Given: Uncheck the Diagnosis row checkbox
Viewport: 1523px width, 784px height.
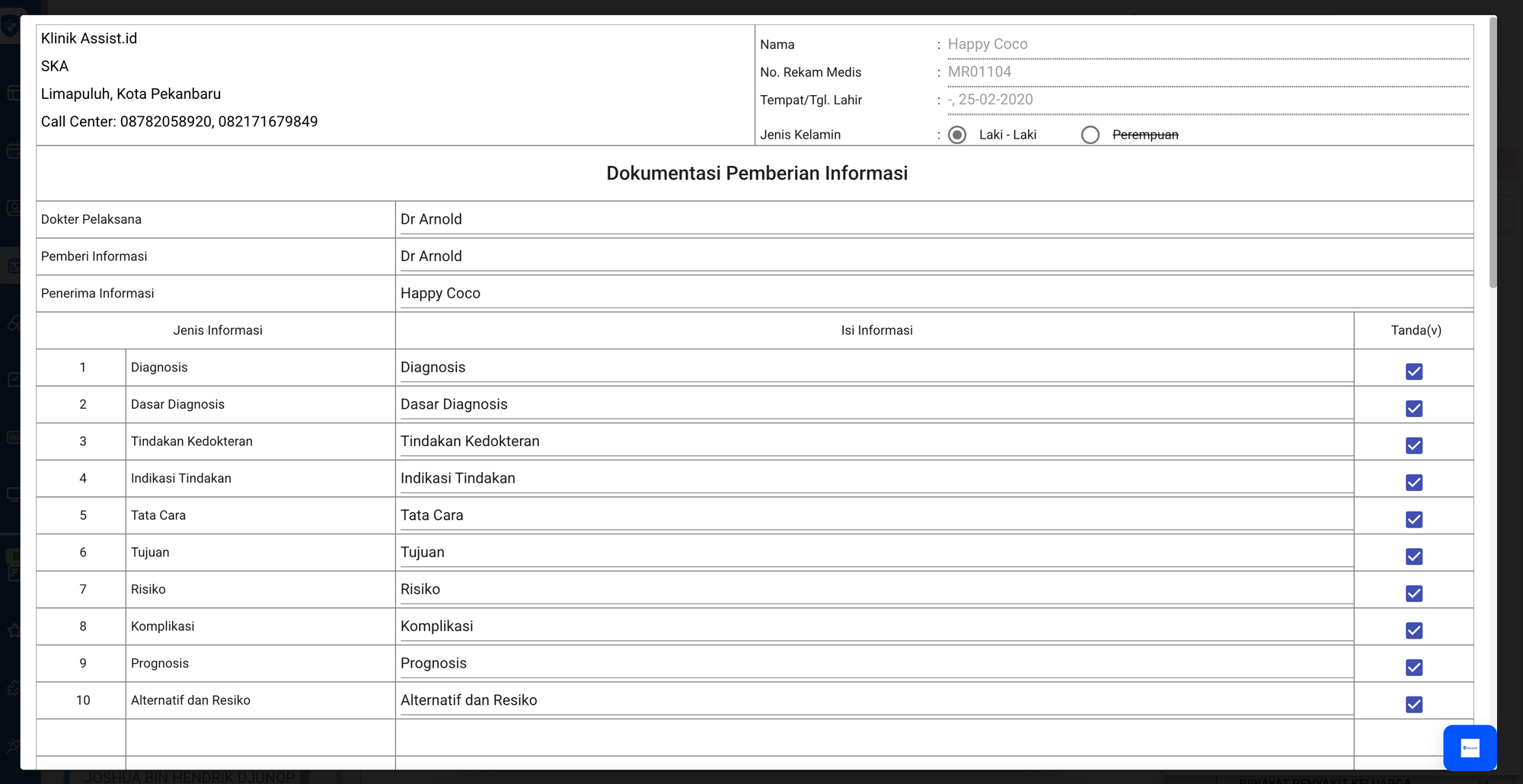Looking at the screenshot, I should (1413, 371).
